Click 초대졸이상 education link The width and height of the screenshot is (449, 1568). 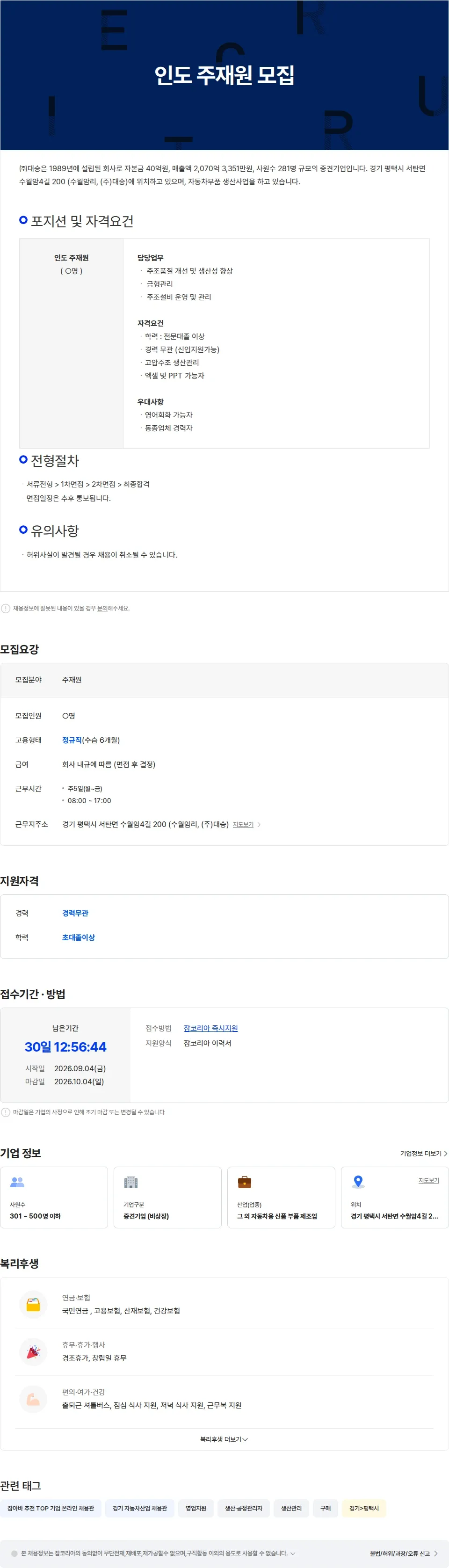tap(79, 937)
